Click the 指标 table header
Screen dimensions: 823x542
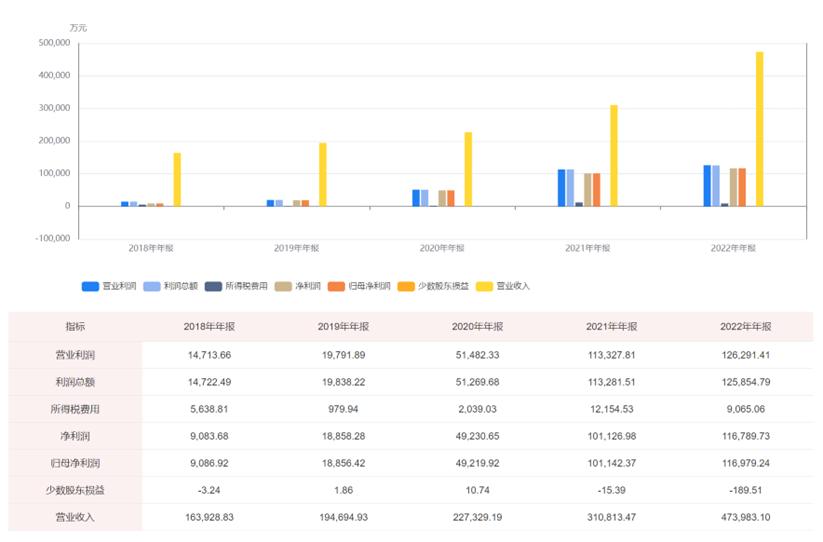pyautogui.click(x=75, y=327)
